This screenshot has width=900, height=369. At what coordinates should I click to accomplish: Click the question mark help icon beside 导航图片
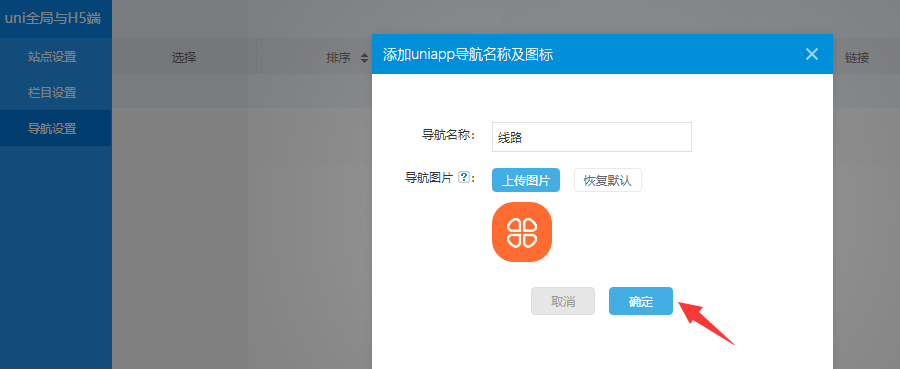(464, 178)
